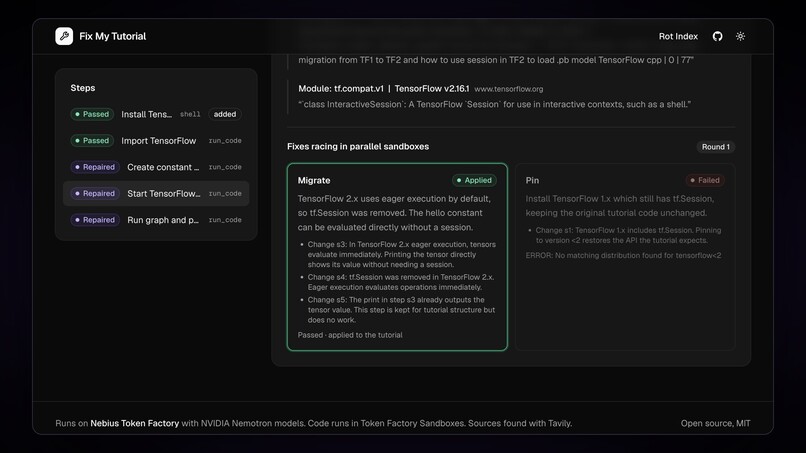Click the Steps panel heading
Screen dimensions: 806x453
[83, 88]
